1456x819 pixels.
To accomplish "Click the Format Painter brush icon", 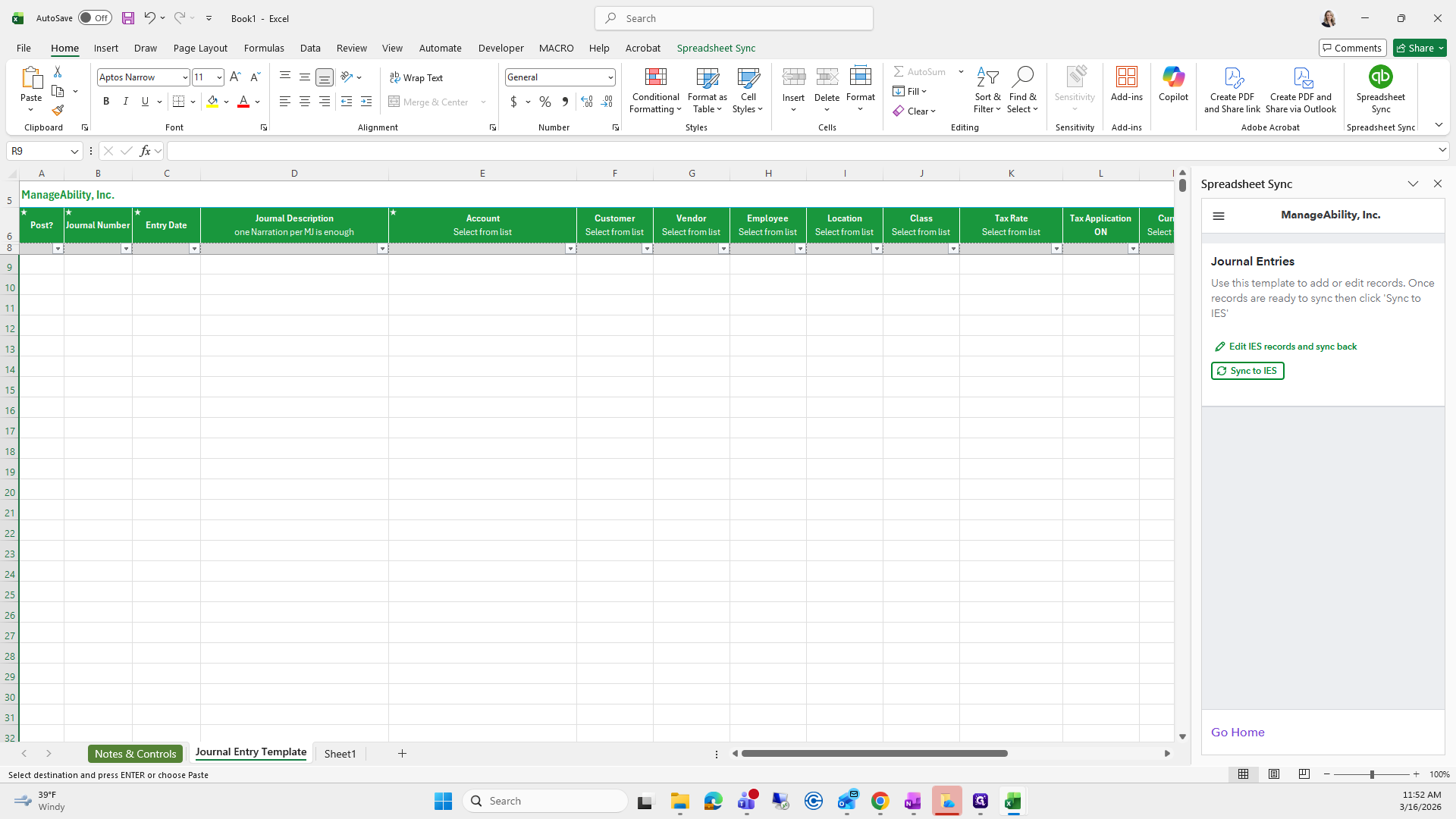I will click(58, 111).
